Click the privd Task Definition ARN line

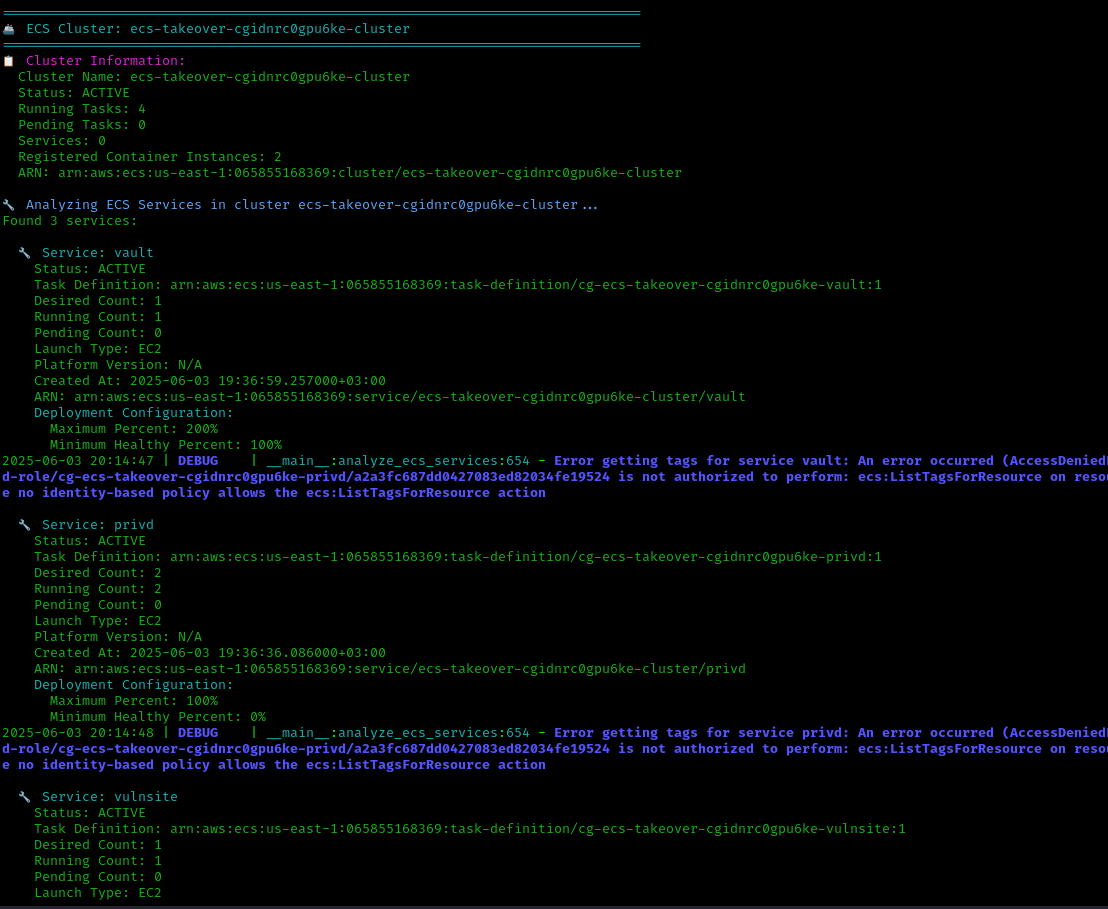coord(458,557)
